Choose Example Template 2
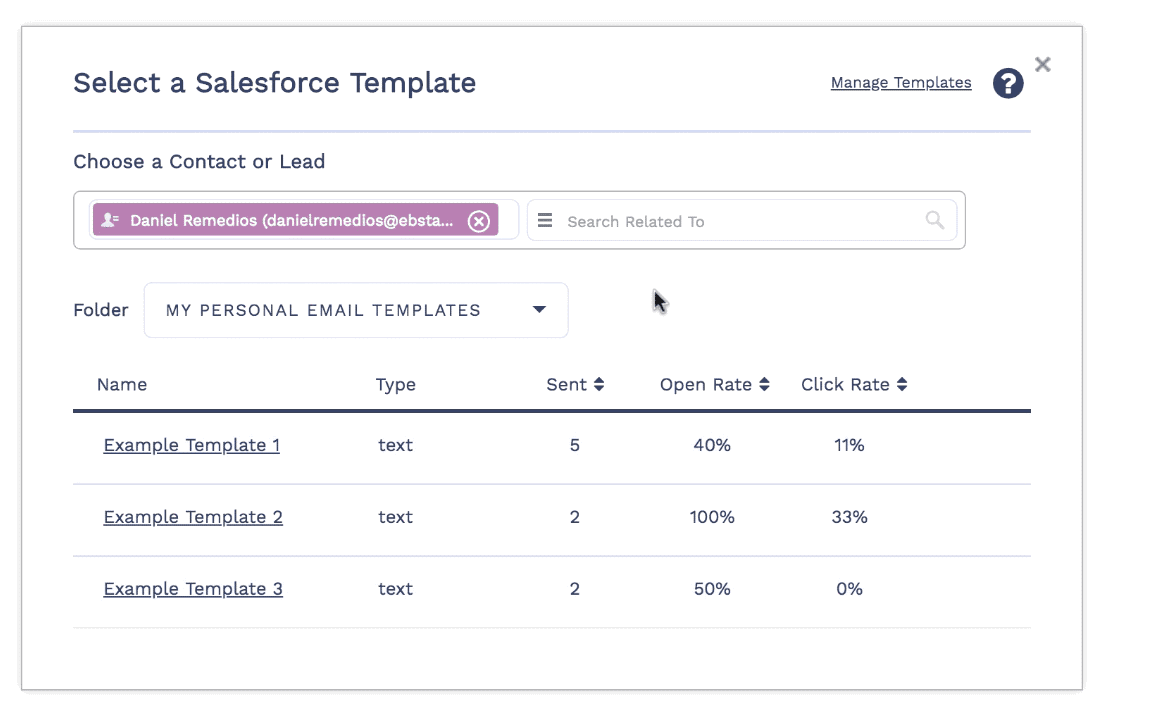This screenshot has width=1152, height=720. coord(192,517)
